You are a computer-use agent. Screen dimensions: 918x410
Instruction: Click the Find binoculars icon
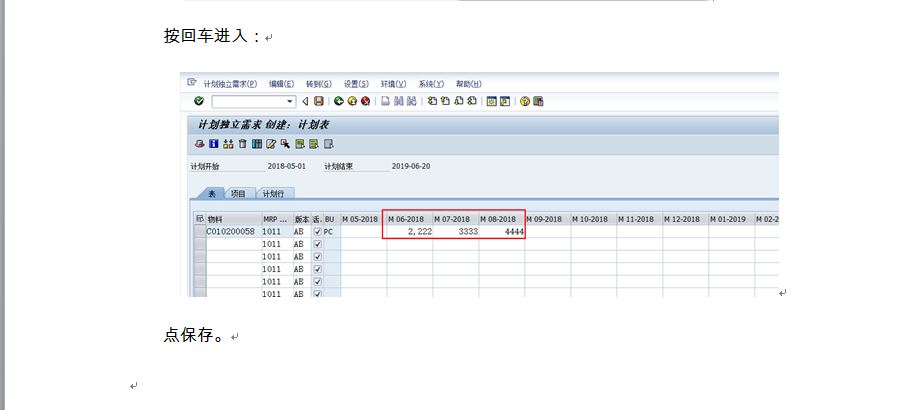pyautogui.click(x=399, y=101)
